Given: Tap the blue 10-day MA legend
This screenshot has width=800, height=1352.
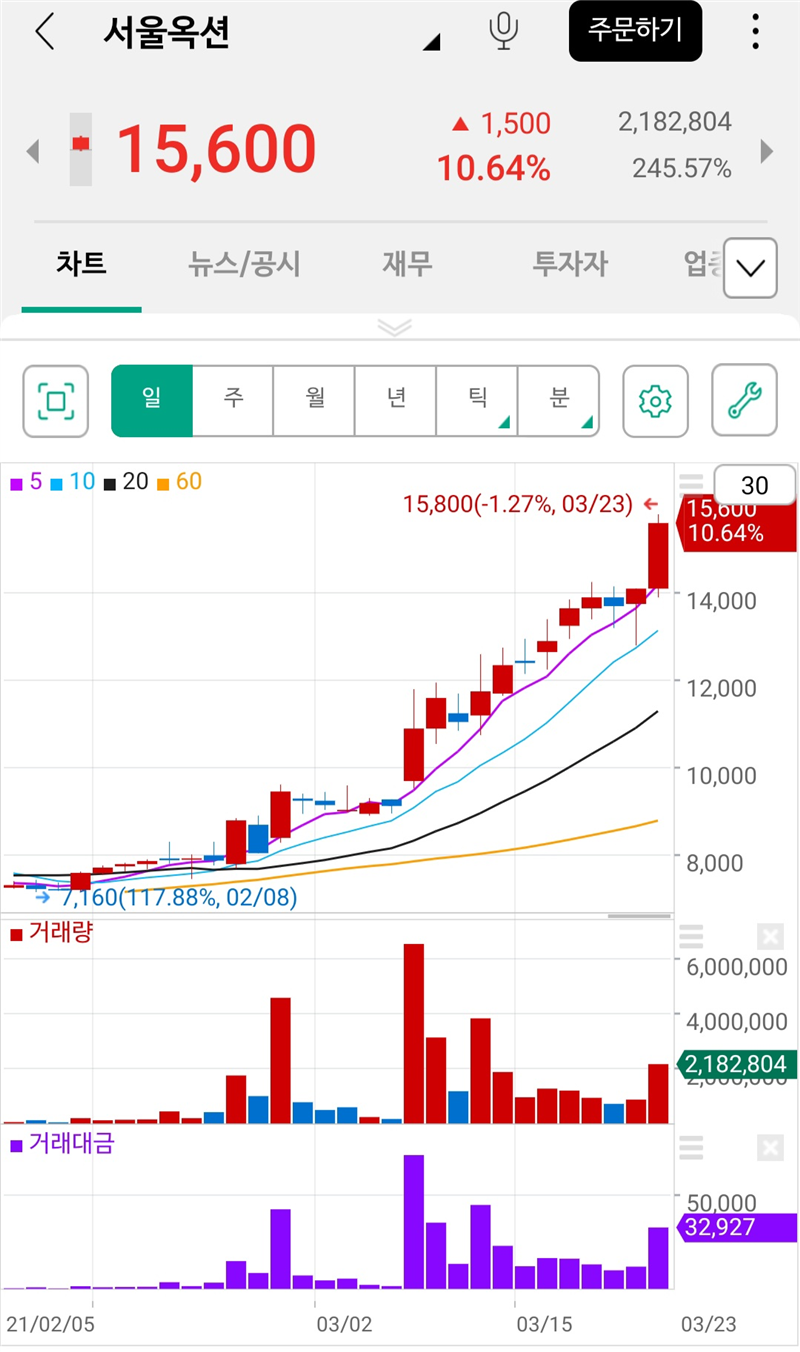Looking at the screenshot, I should point(73,482).
